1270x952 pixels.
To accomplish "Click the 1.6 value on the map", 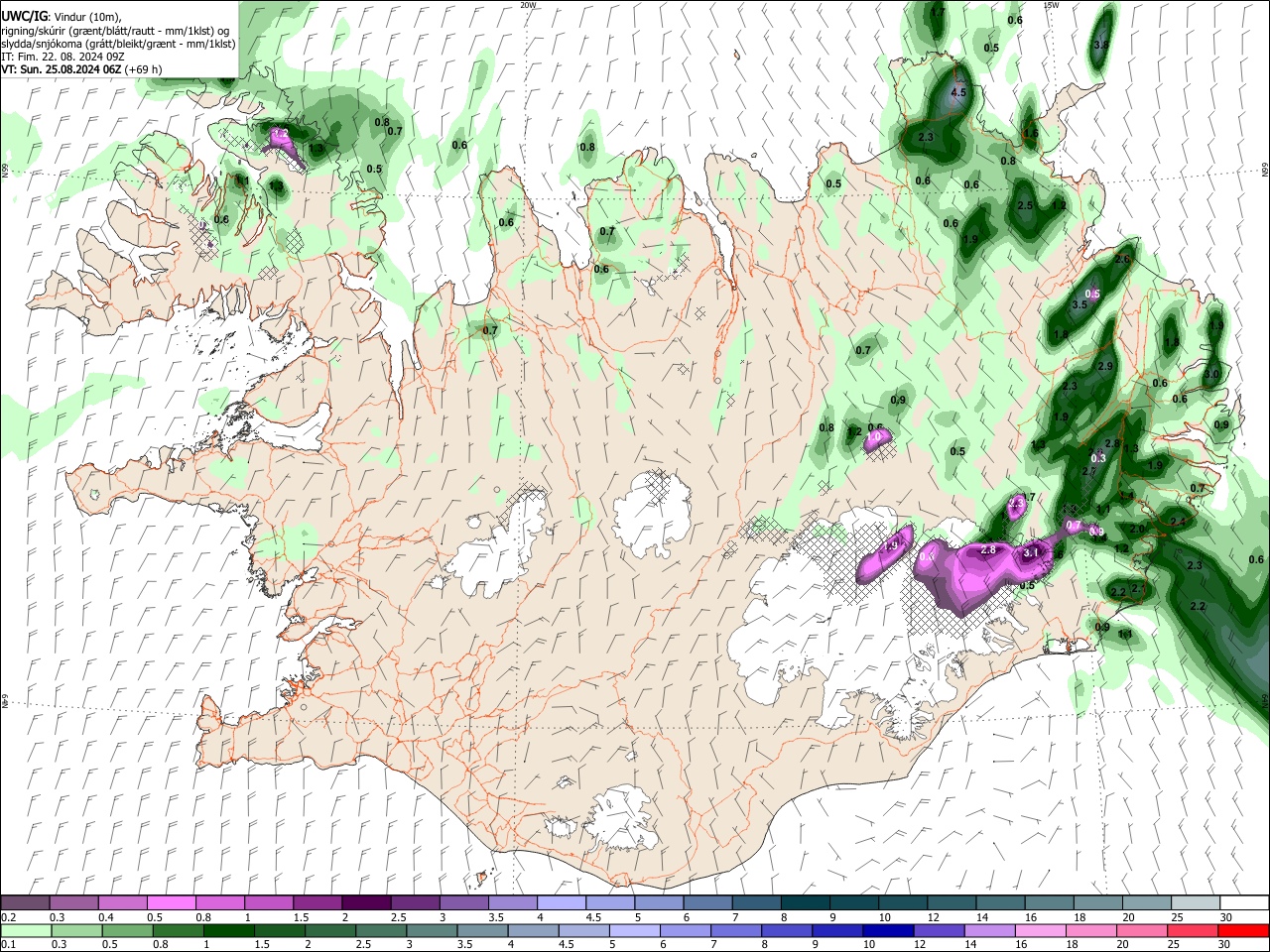I will 1030,134.
